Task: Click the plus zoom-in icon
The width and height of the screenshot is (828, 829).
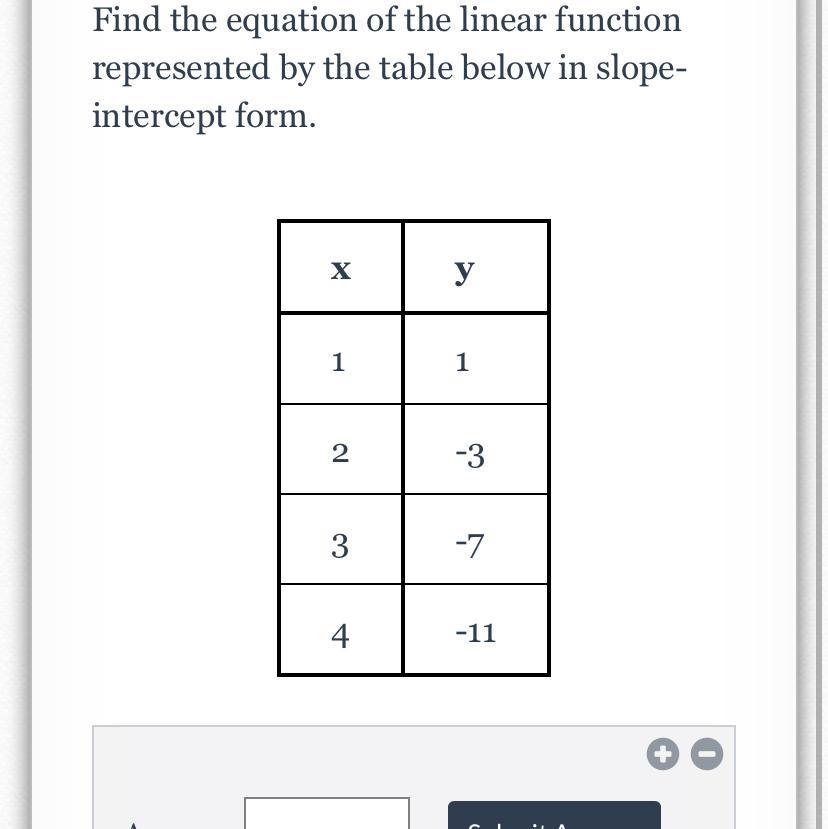Action: [663, 753]
